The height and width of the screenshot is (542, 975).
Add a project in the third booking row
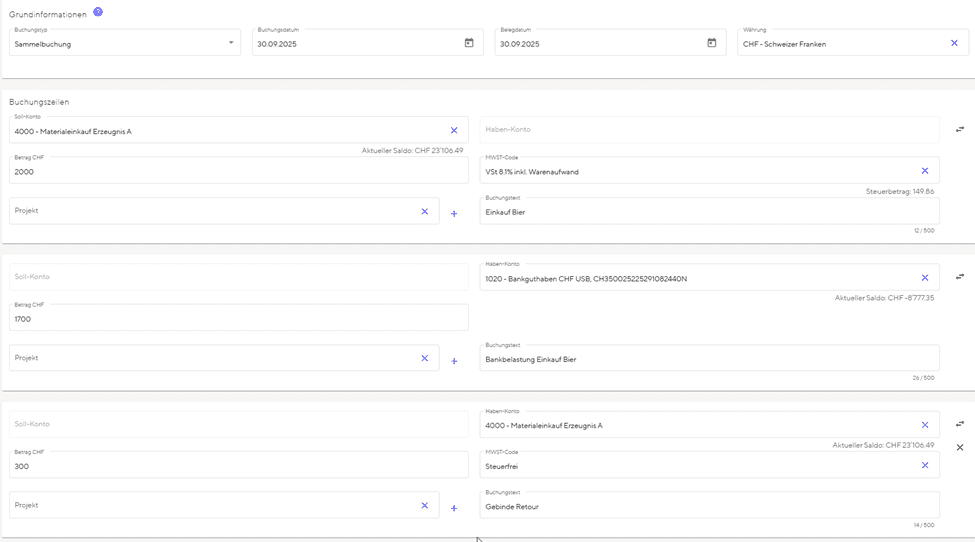454,508
